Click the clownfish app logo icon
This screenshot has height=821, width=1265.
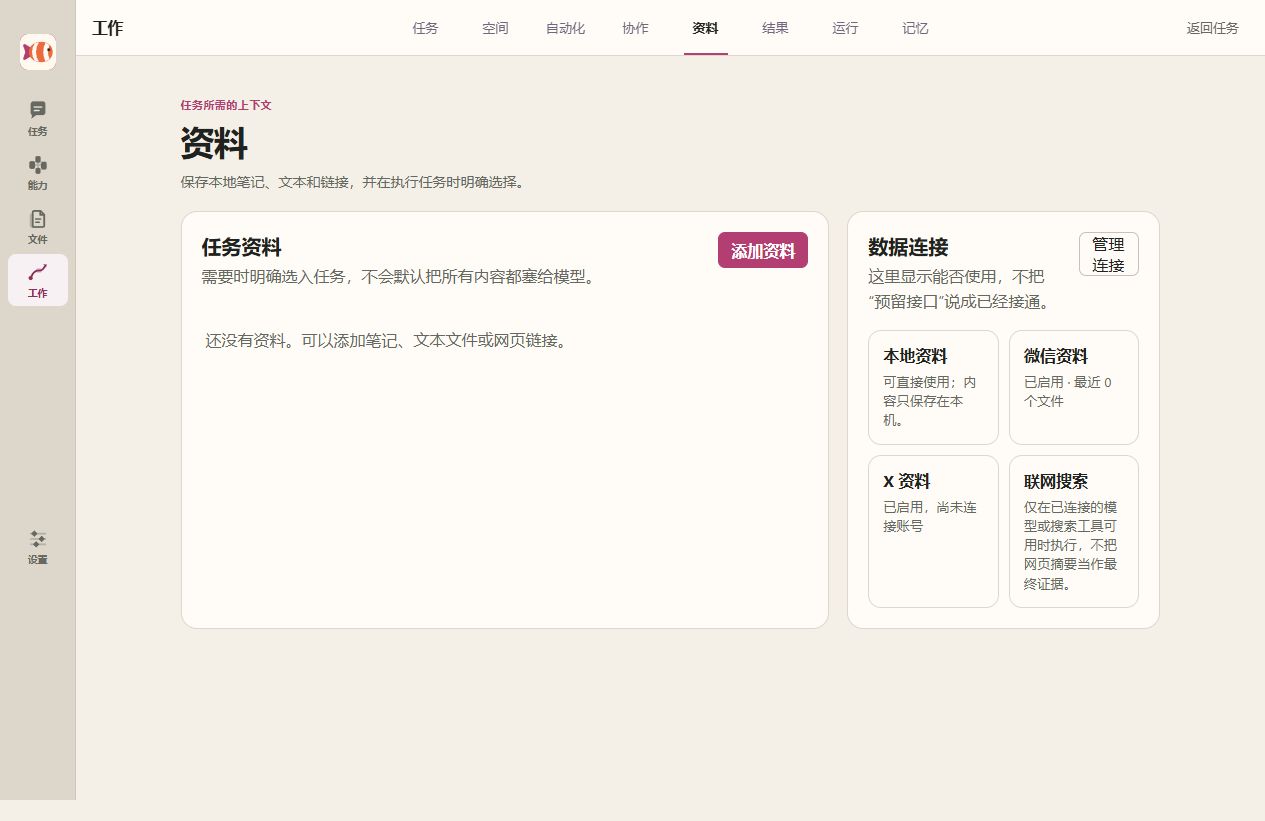point(38,52)
